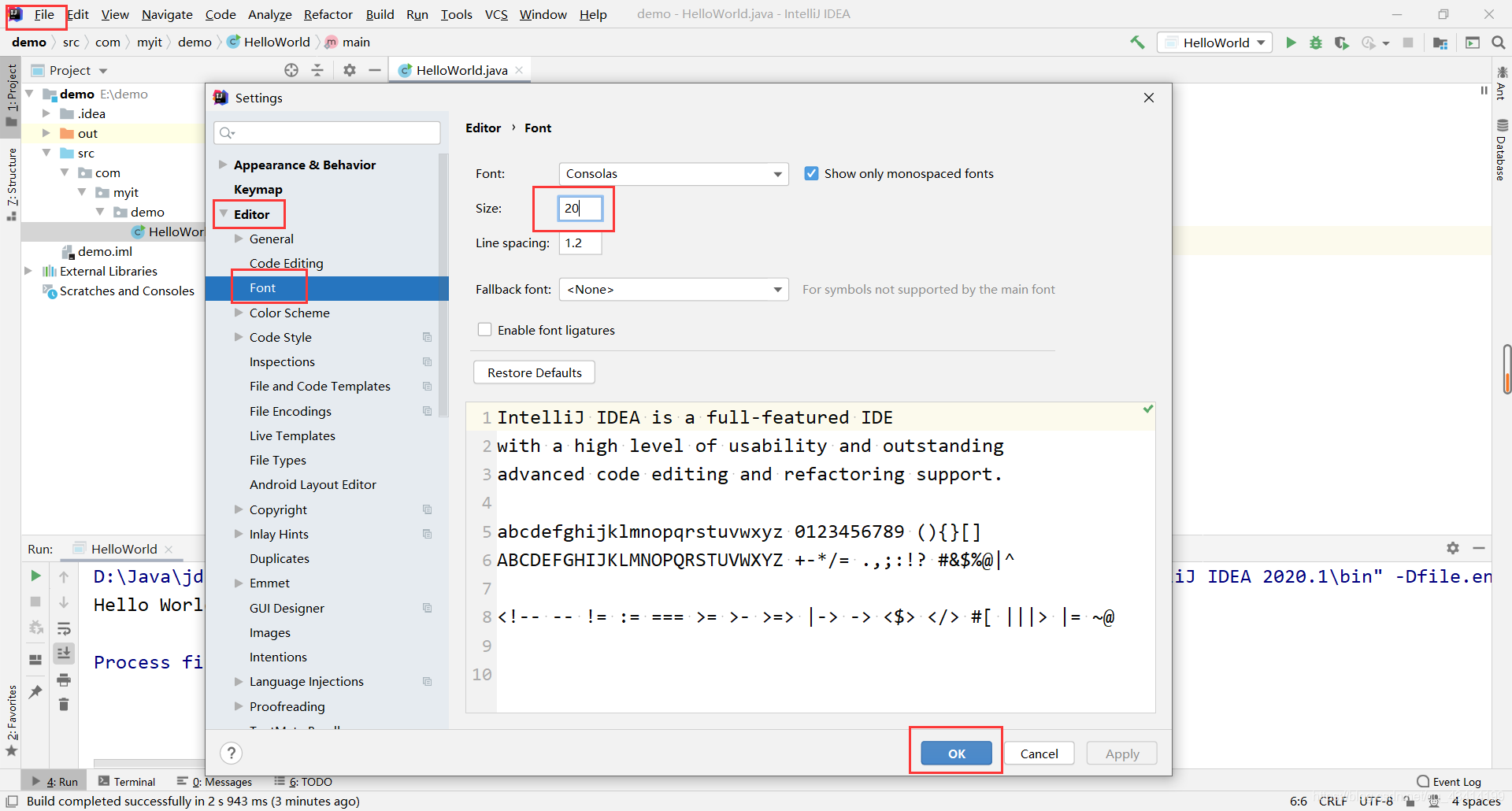Image resolution: width=1512 pixels, height=811 pixels.
Task: Select Live Templates settings item
Action: coord(292,435)
